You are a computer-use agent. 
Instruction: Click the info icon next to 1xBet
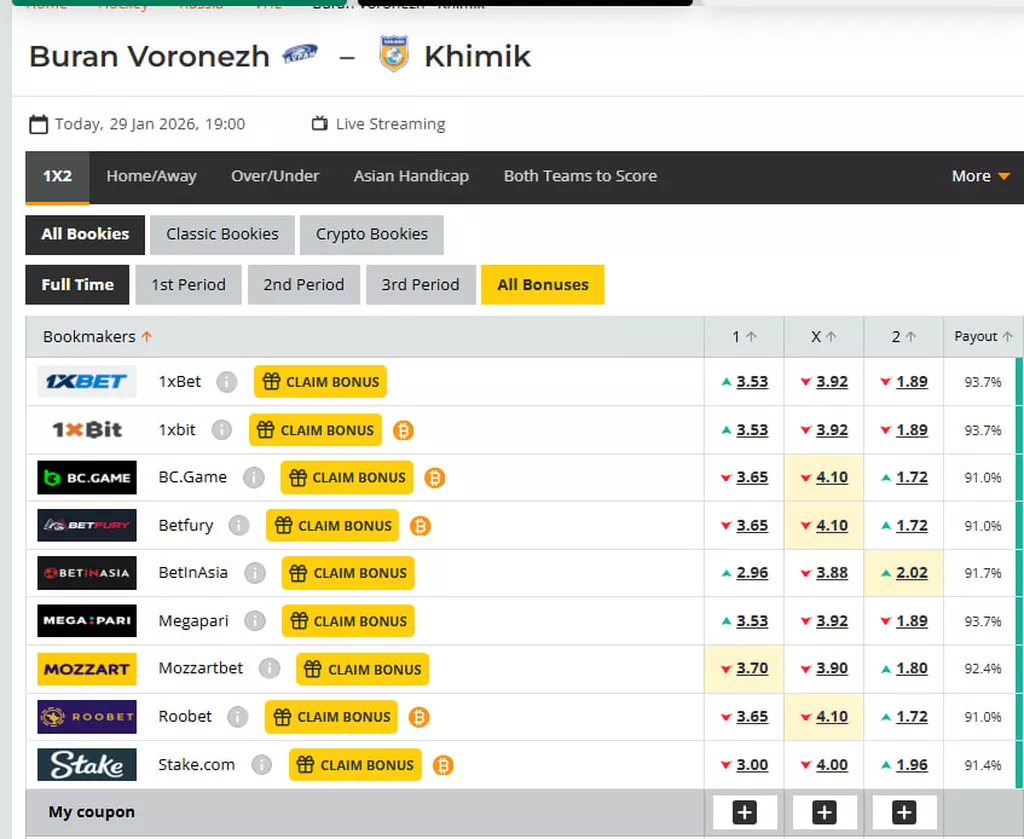click(x=227, y=382)
